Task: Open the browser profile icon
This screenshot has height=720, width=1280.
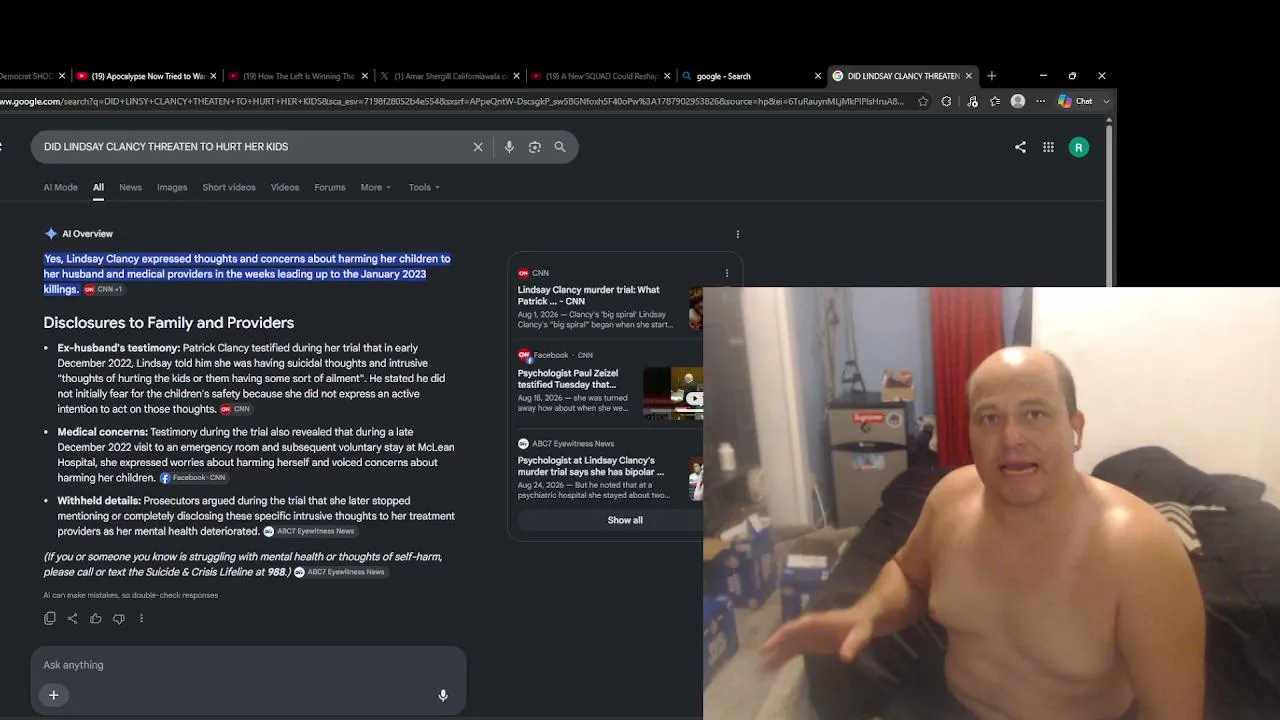Action: tap(1018, 101)
